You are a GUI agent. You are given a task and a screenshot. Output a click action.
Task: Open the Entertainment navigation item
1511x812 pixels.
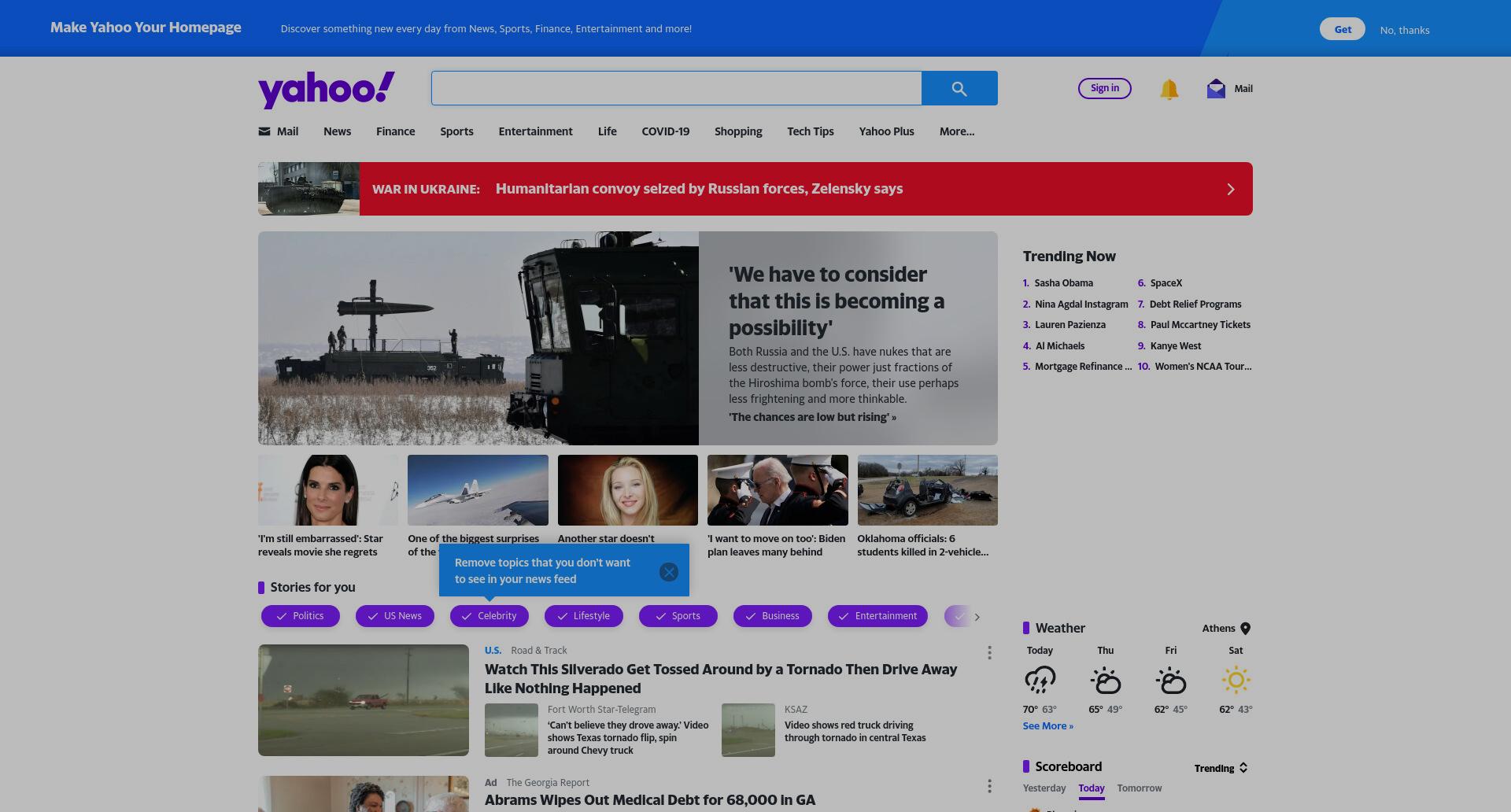tap(535, 131)
